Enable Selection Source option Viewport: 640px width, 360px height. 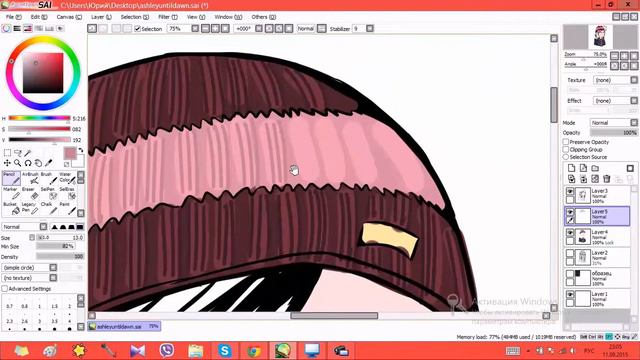click(566, 157)
